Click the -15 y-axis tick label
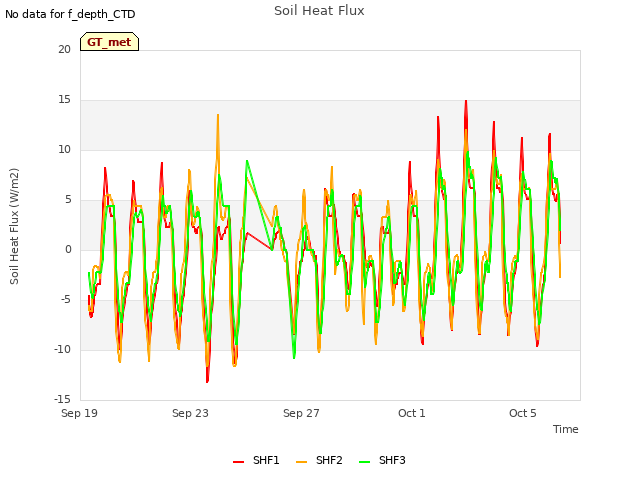This screenshot has height=480, width=640. click(62, 399)
